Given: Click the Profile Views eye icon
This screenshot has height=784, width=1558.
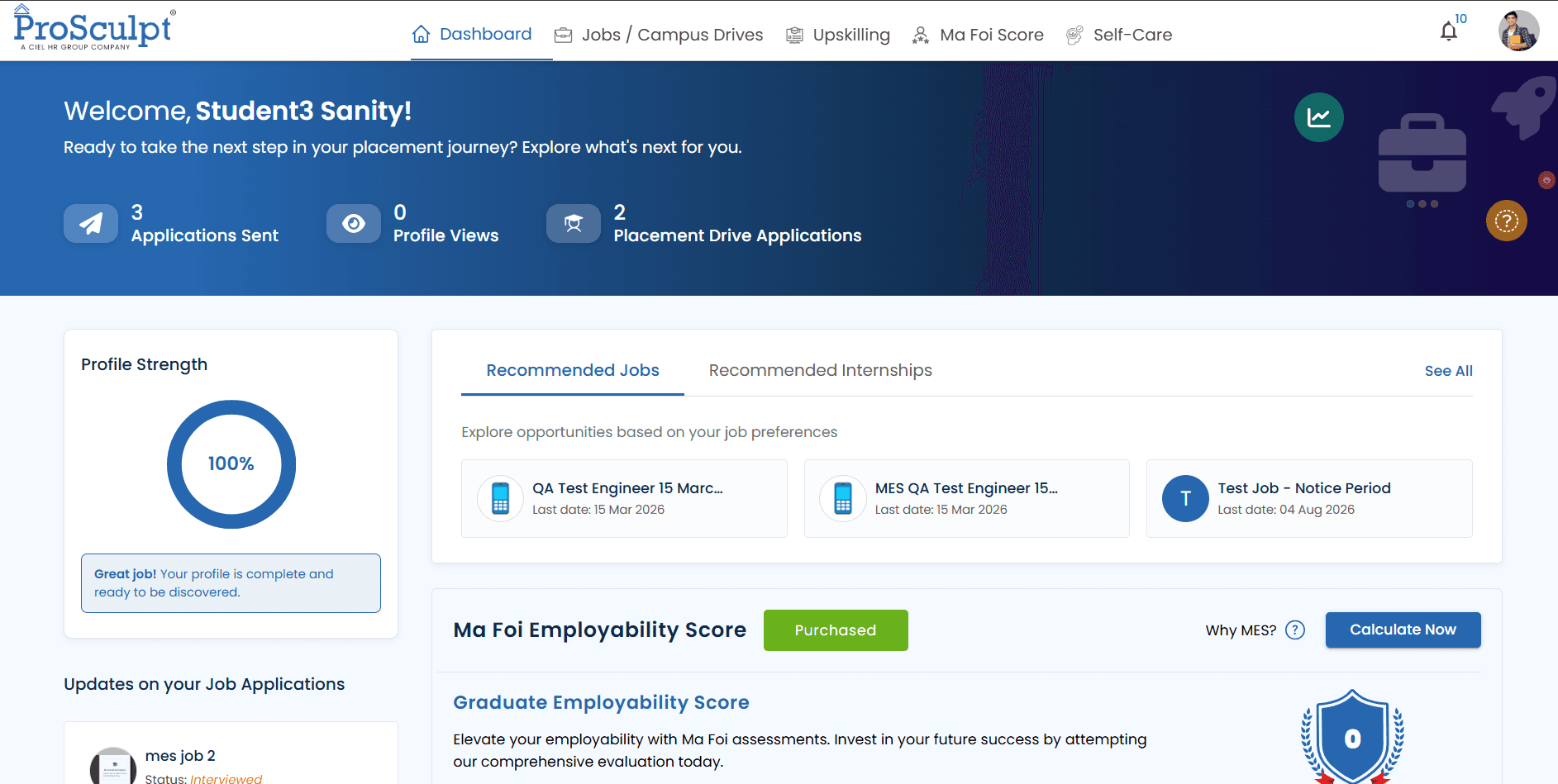Looking at the screenshot, I should pos(354,223).
